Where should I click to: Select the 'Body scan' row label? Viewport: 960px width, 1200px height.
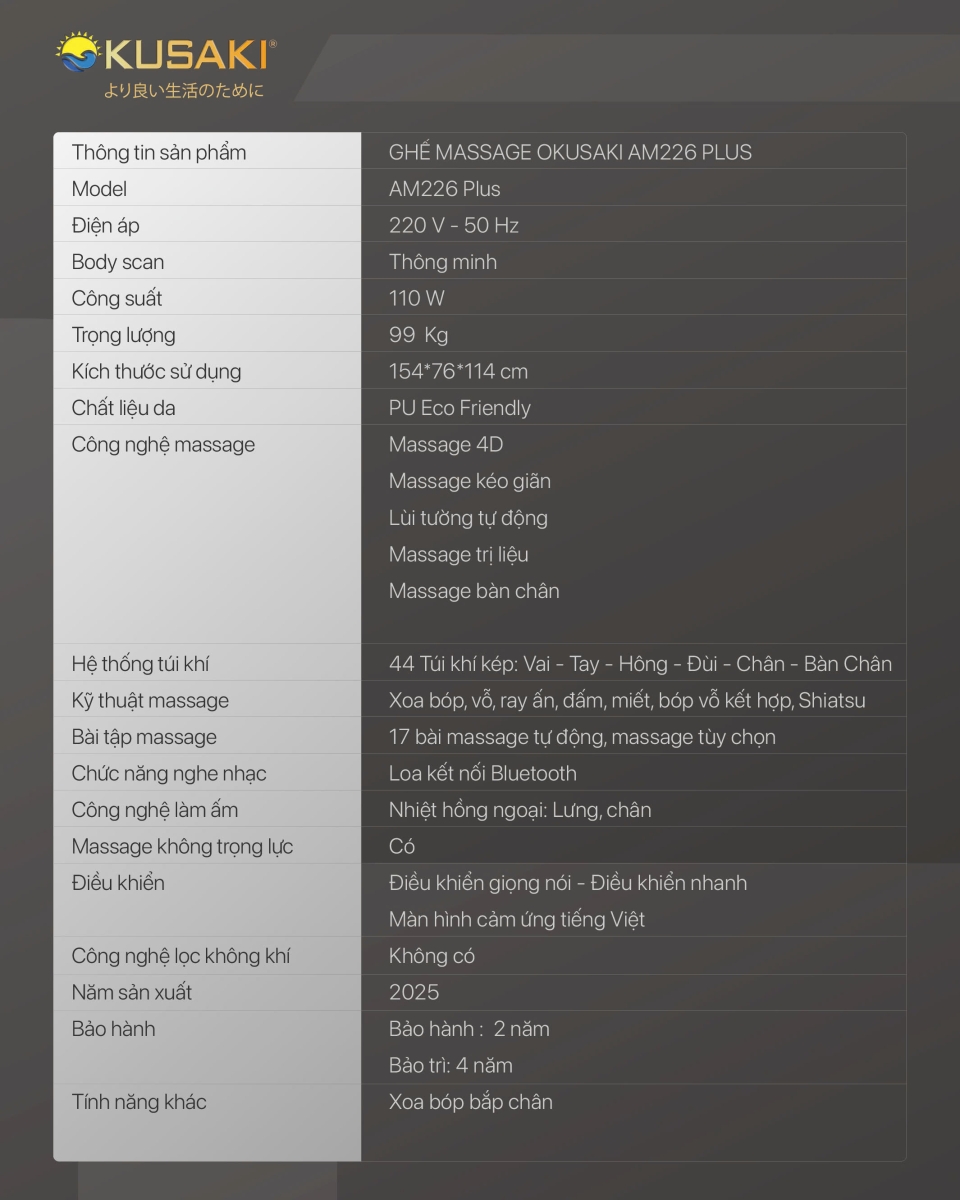(x=118, y=262)
